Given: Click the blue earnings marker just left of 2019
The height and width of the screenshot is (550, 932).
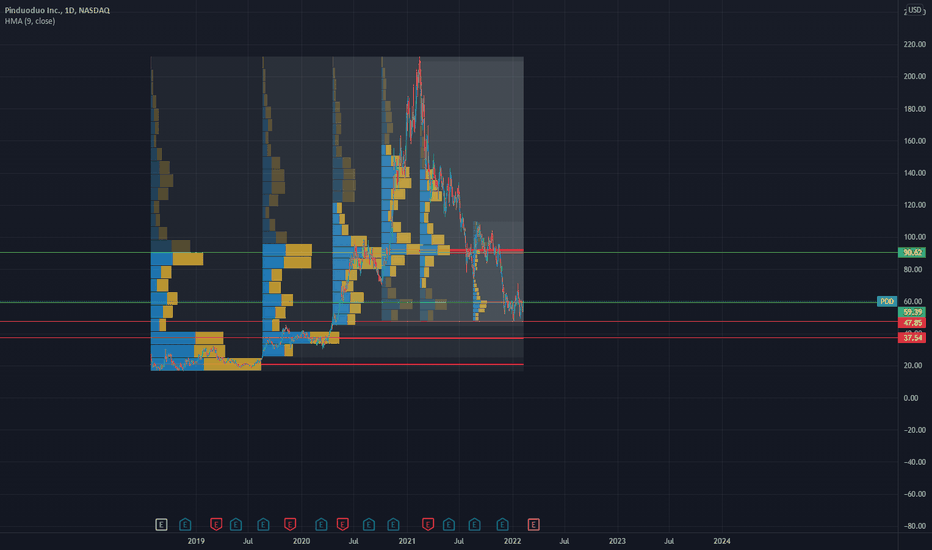Looking at the screenshot, I should (185, 524).
